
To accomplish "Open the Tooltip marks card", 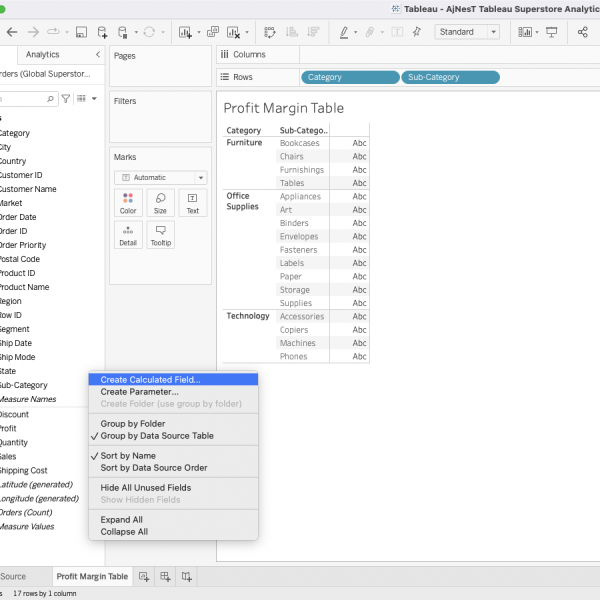I will 160,235.
